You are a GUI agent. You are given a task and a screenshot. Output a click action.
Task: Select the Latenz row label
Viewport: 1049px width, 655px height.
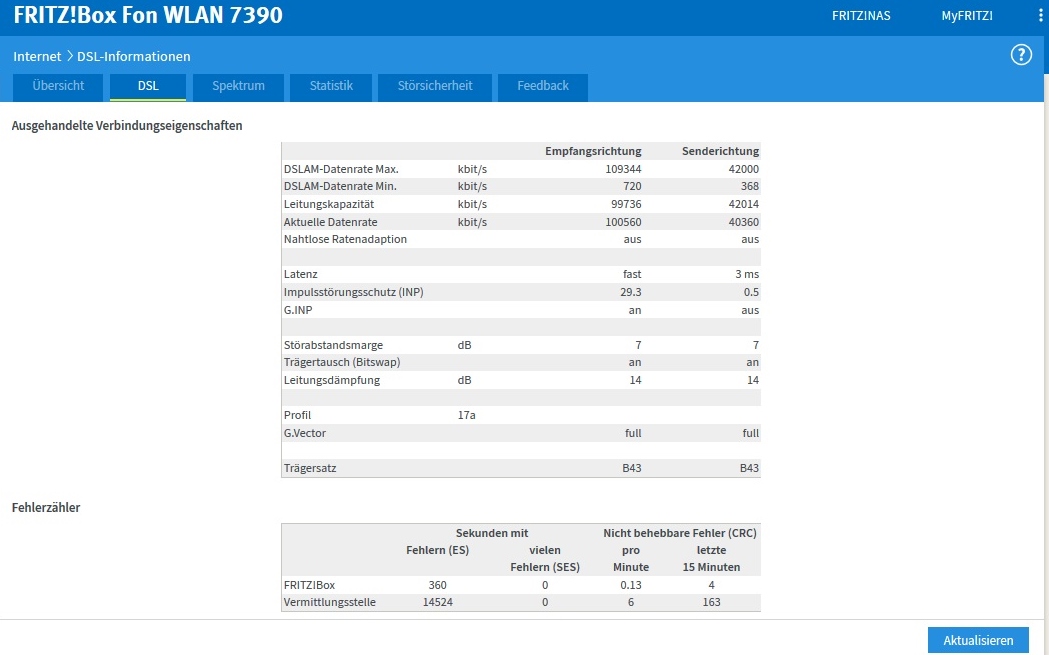[x=300, y=274]
